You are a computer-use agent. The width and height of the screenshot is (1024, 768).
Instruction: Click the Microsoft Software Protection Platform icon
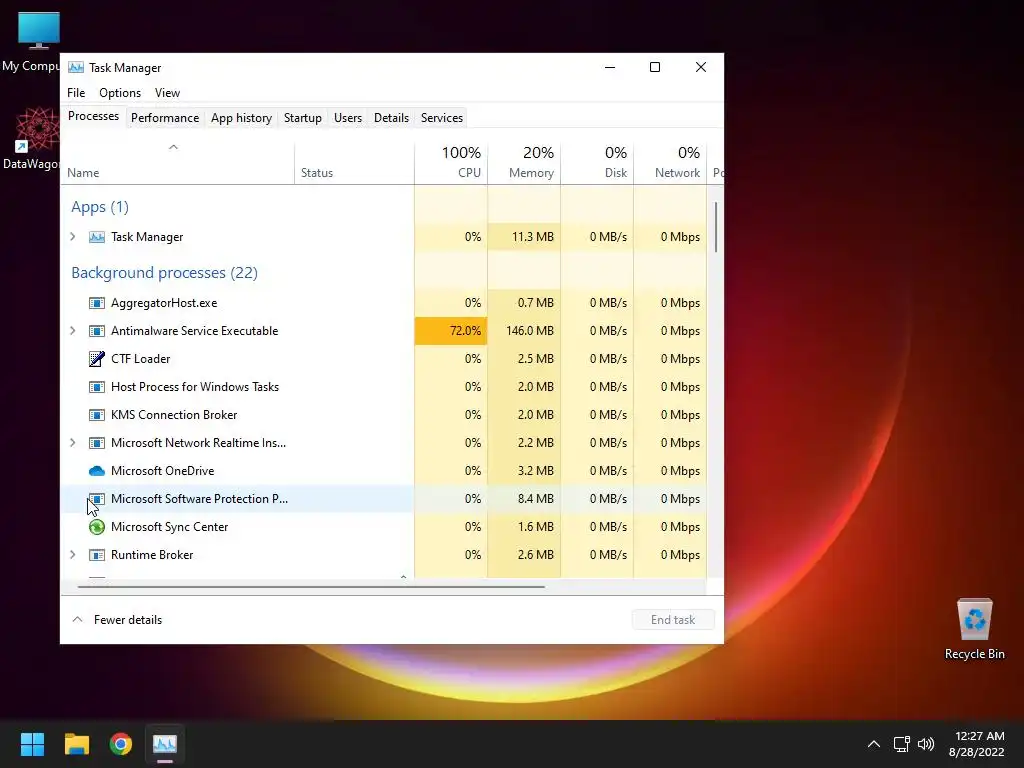click(x=97, y=499)
